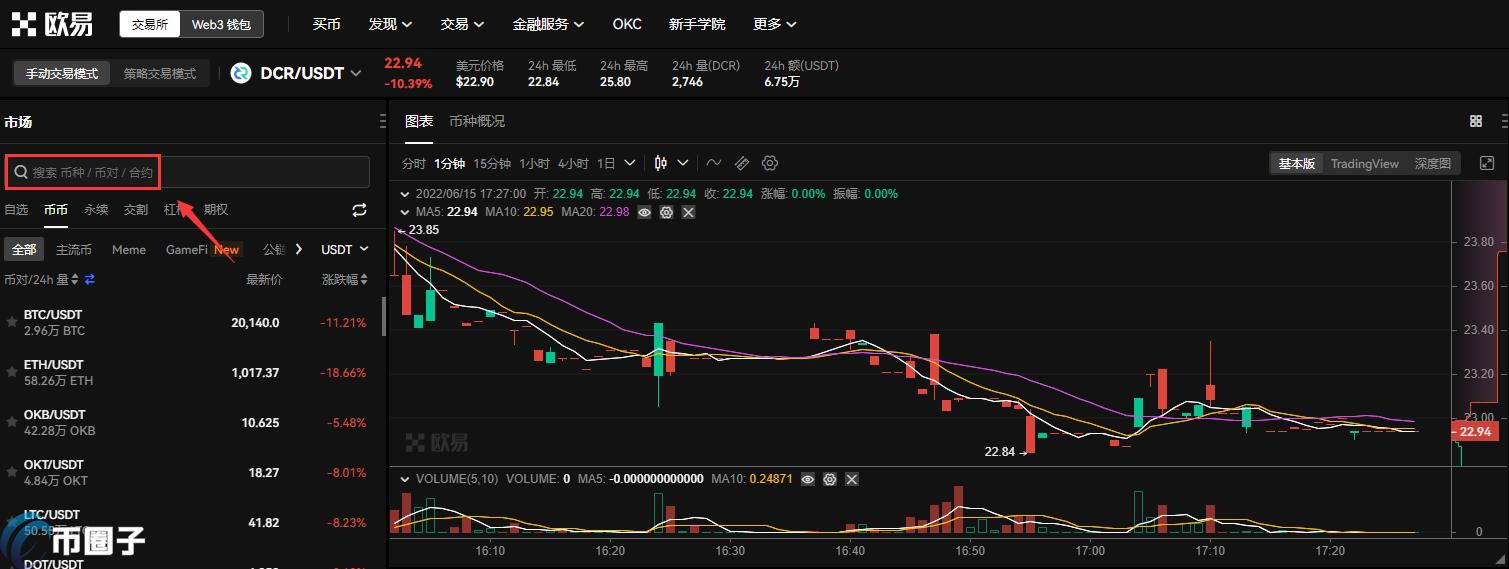This screenshot has height=569, width=1509.
Task: Toggle MA indicator visibility eye
Action: click(645, 212)
